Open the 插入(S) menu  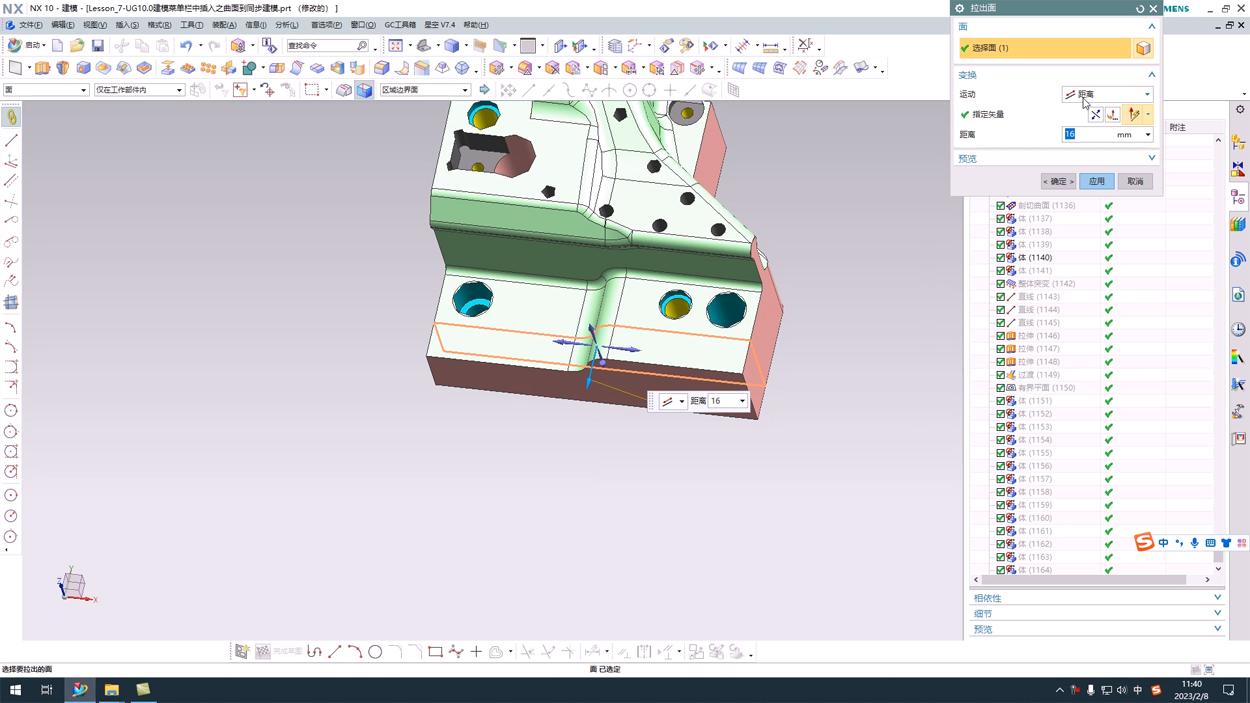(127, 25)
